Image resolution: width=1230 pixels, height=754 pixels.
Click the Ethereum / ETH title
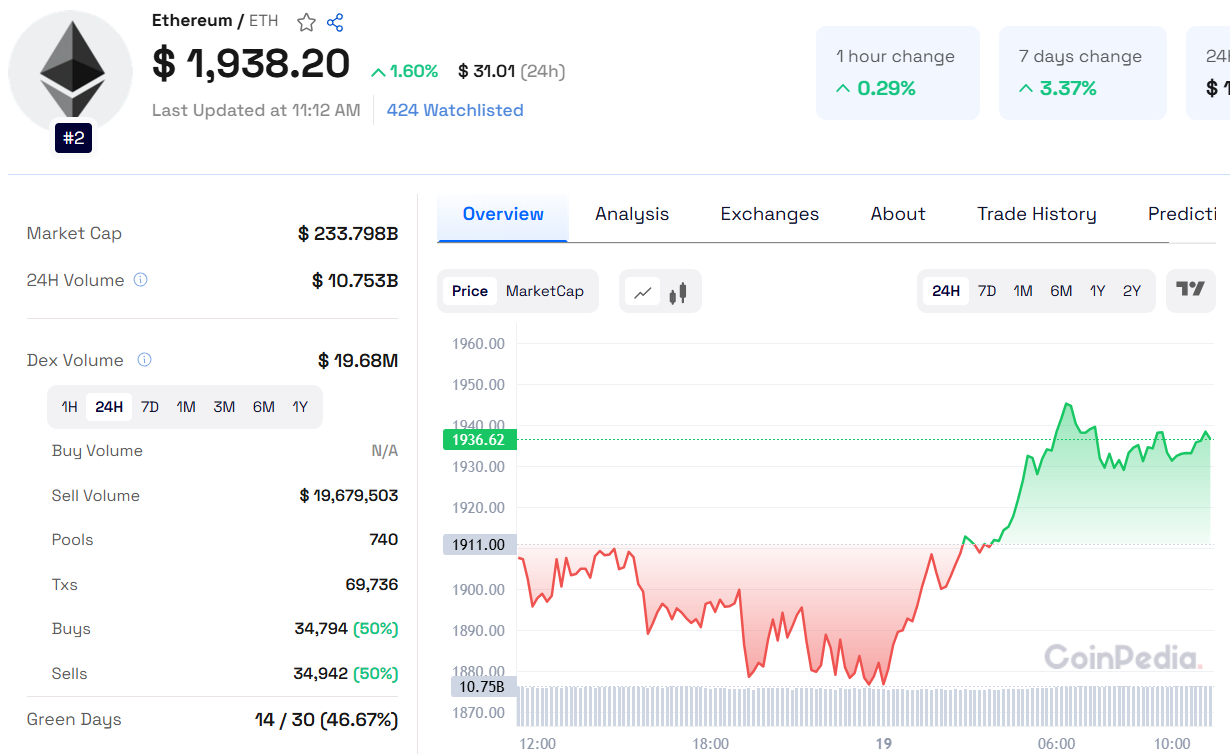click(215, 21)
